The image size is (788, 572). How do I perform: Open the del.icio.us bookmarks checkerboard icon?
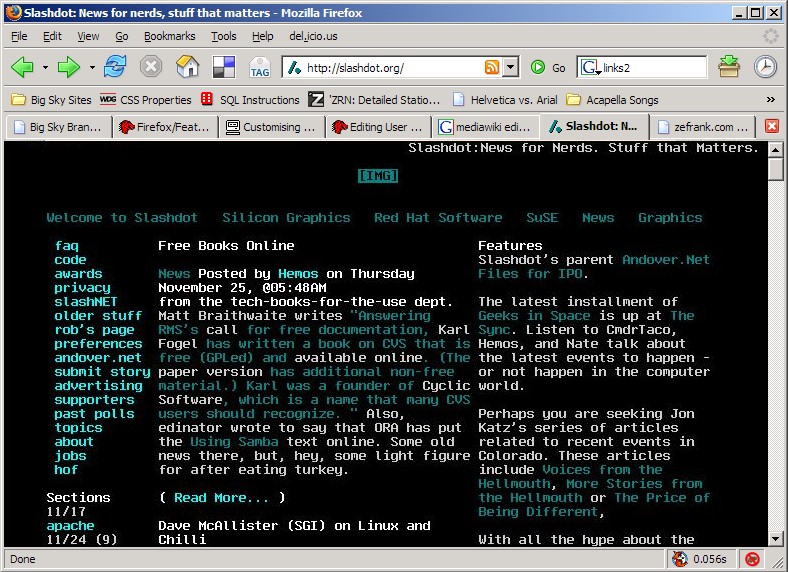(224, 67)
